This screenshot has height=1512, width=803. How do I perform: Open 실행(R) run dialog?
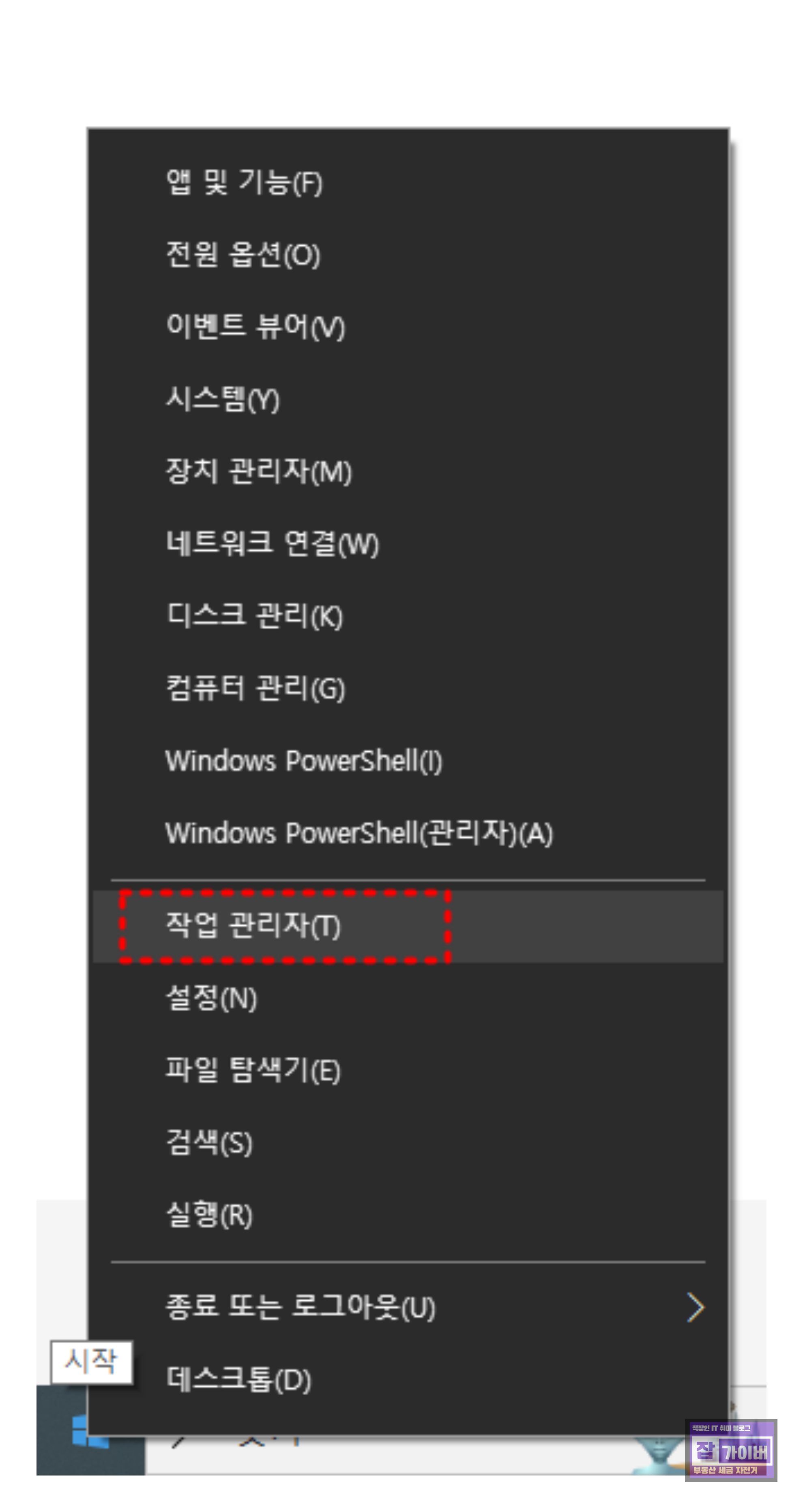point(408,1214)
